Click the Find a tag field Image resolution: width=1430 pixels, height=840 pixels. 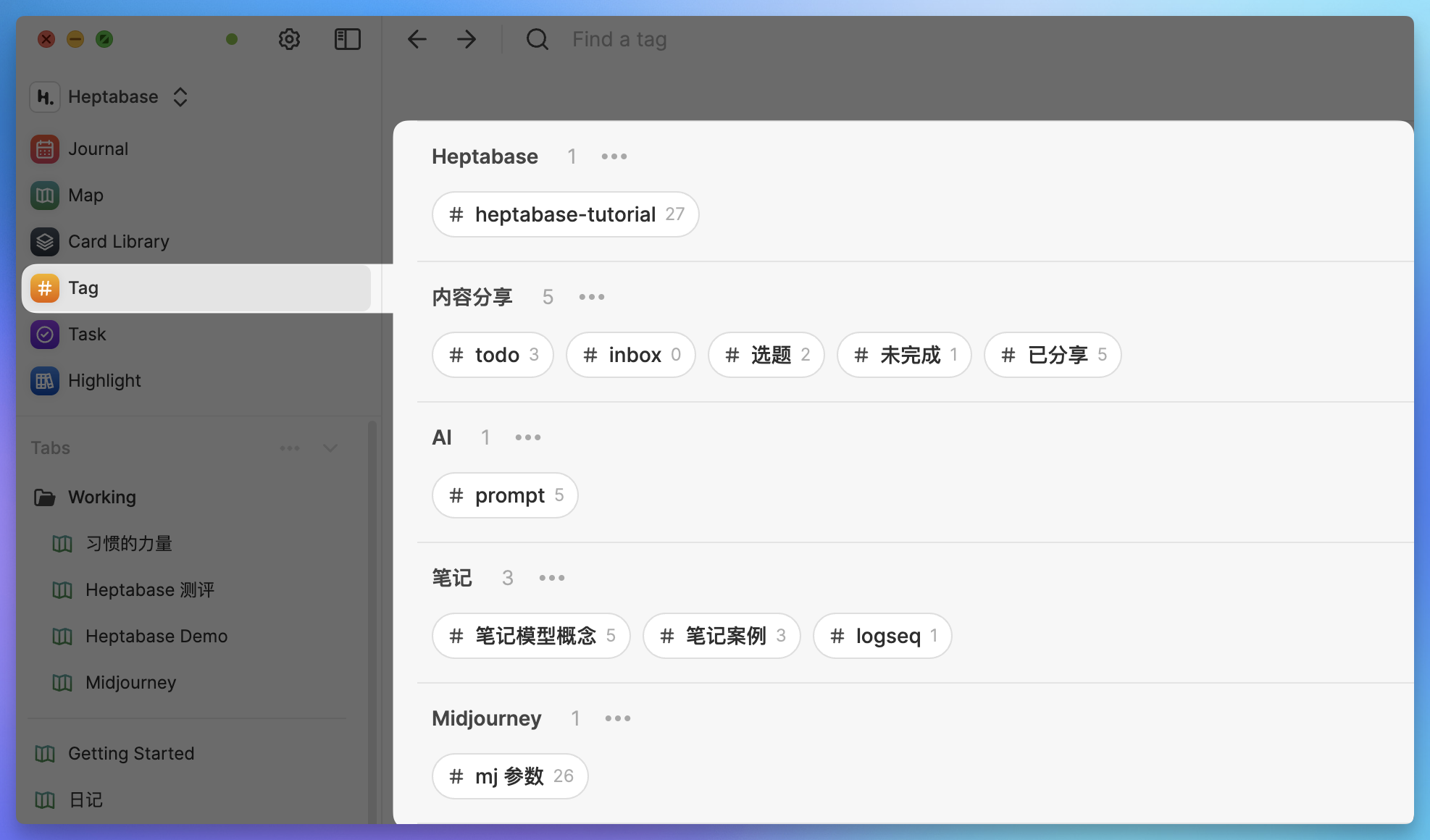(x=619, y=39)
